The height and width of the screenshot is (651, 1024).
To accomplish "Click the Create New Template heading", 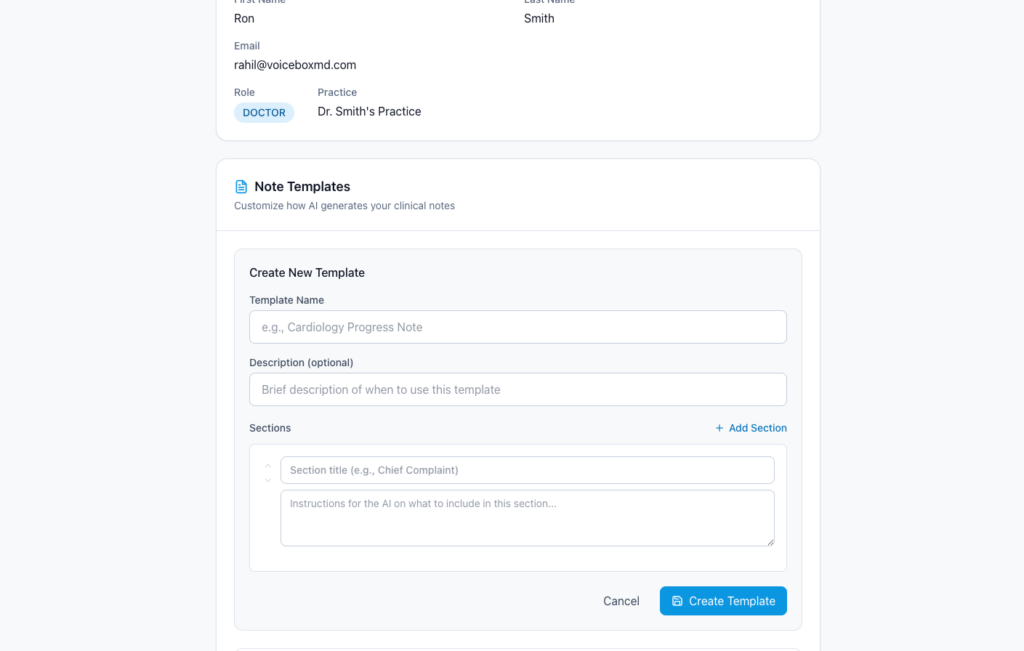I will click(307, 273).
